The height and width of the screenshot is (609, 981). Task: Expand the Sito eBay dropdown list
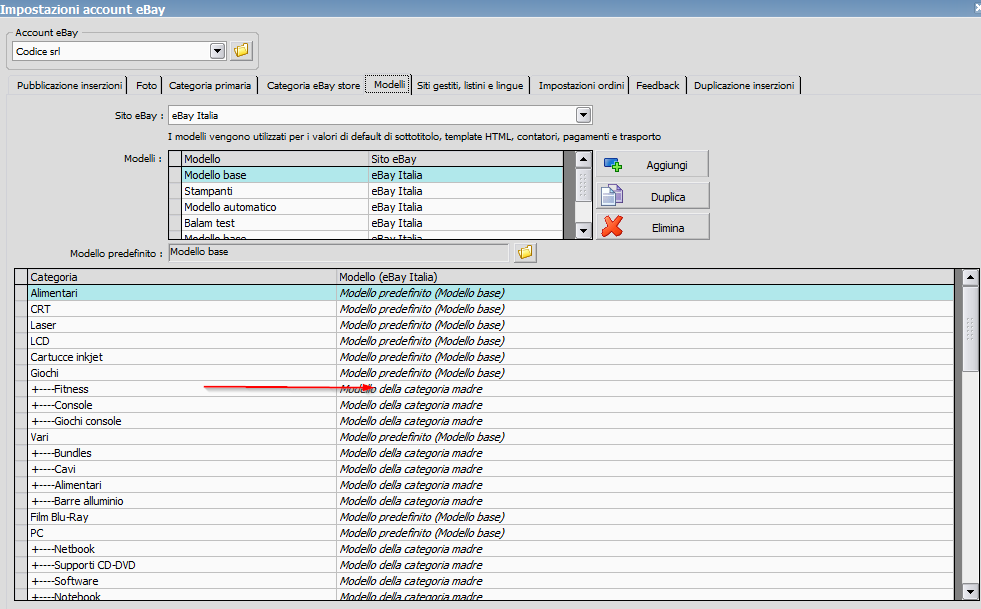(x=583, y=115)
